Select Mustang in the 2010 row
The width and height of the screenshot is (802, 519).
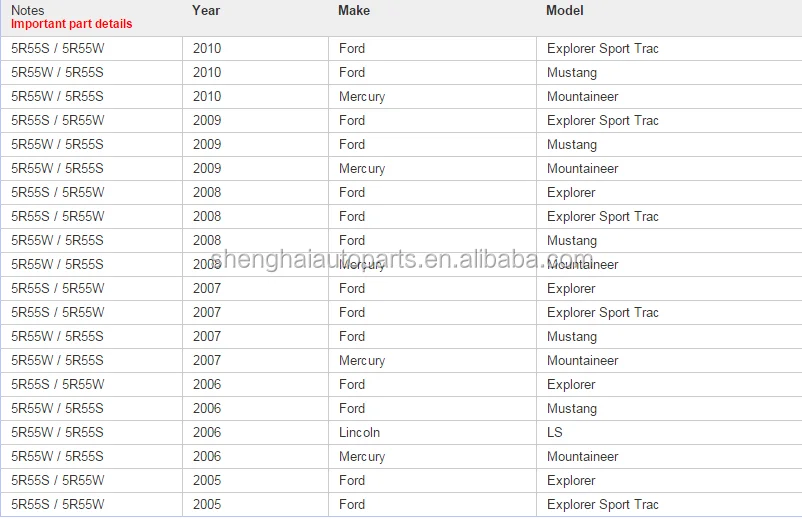[x=572, y=72]
